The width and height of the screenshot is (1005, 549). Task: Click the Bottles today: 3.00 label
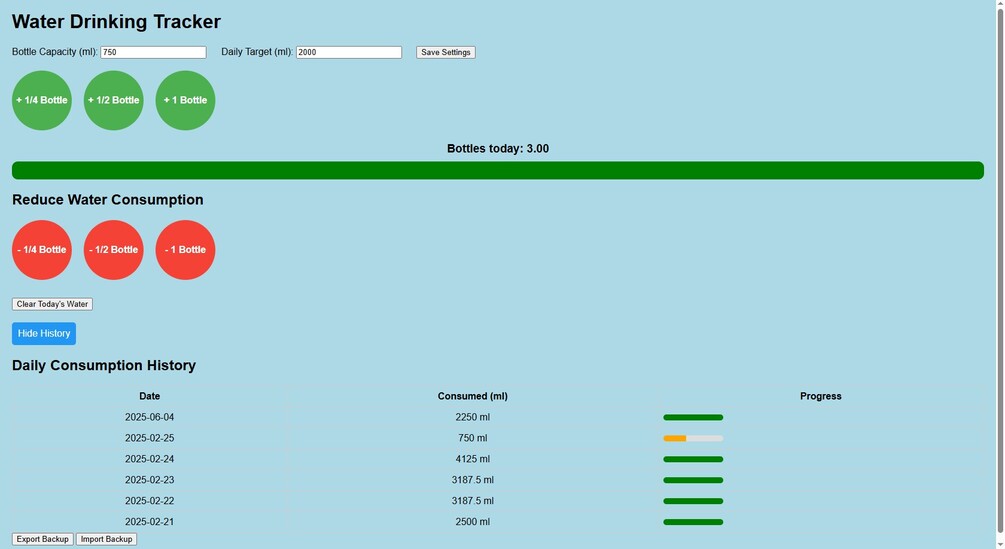498,149
